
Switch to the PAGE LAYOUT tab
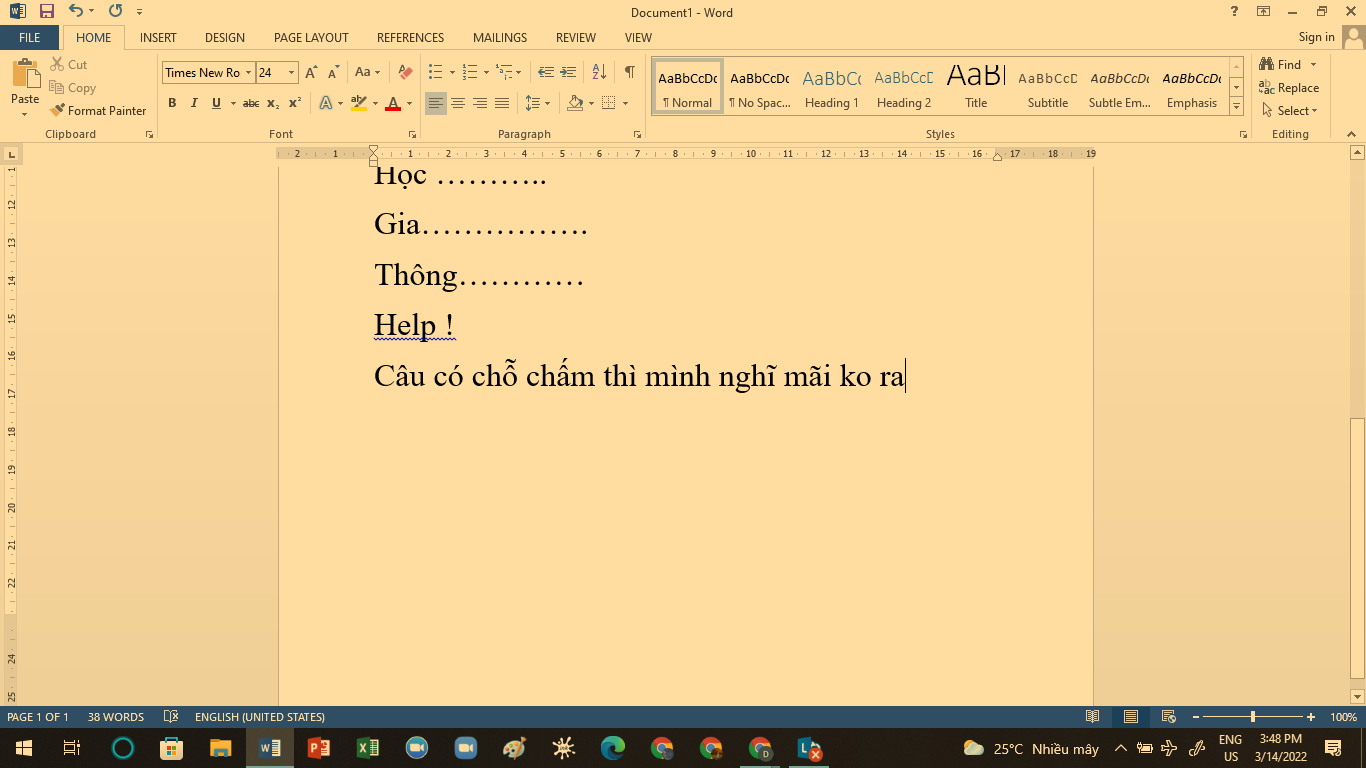coord(311,37)
